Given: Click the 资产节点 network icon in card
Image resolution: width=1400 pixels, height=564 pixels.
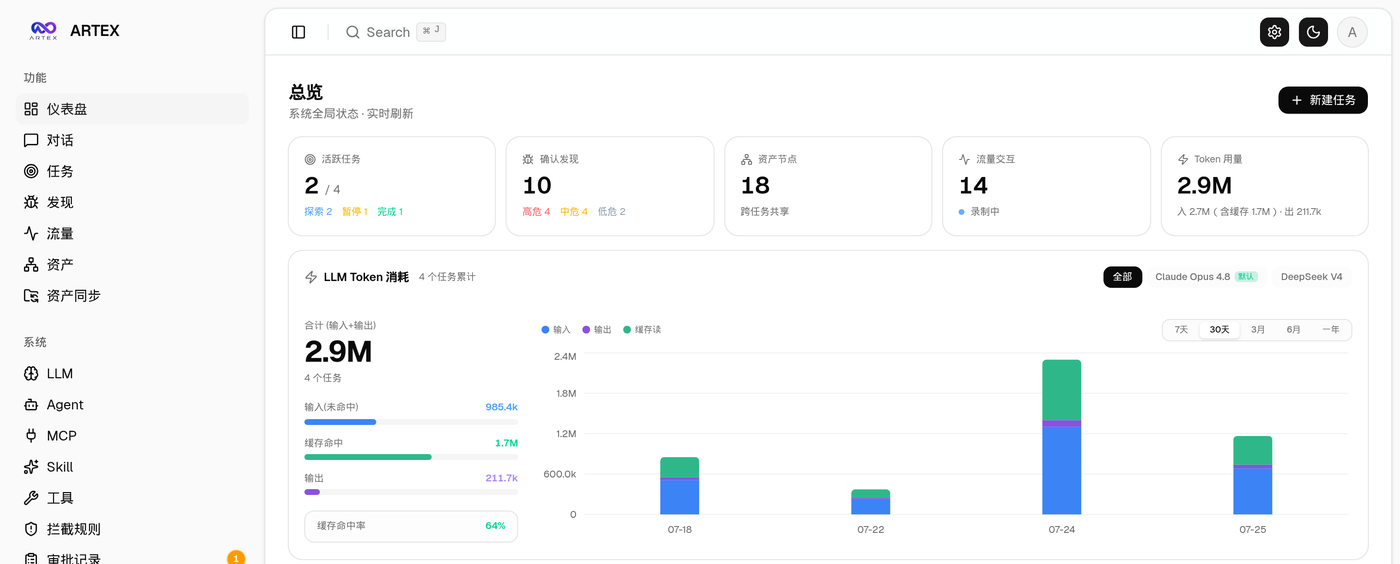Looking at the screenshot, I should (746, 159).
